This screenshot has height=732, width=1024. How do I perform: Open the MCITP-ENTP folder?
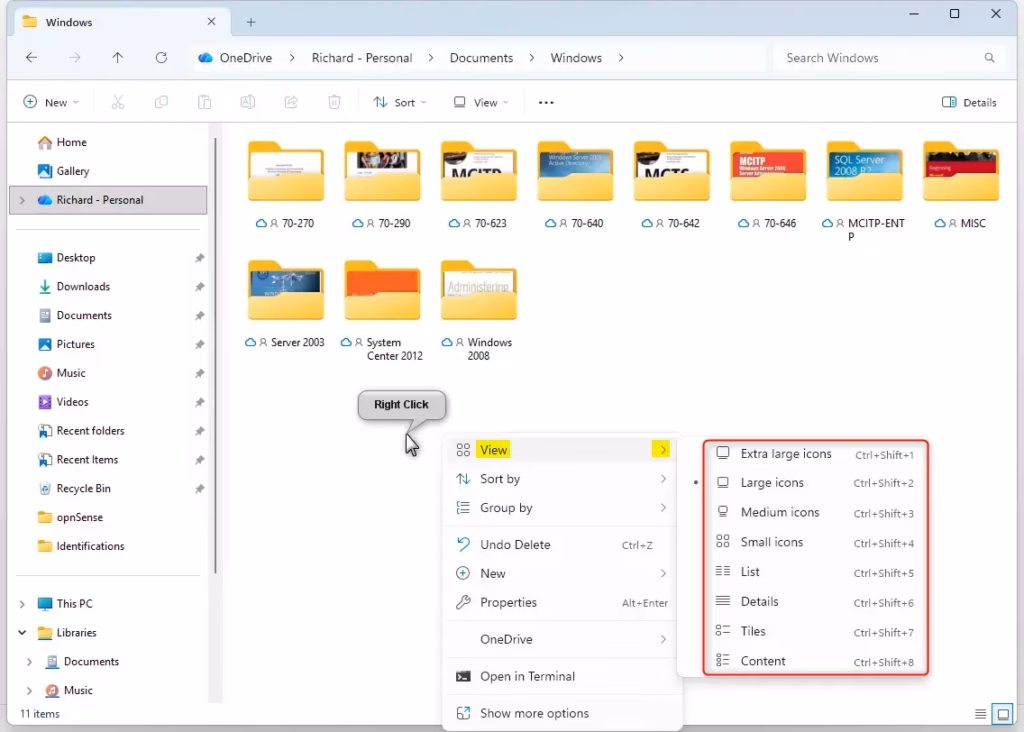864,191
